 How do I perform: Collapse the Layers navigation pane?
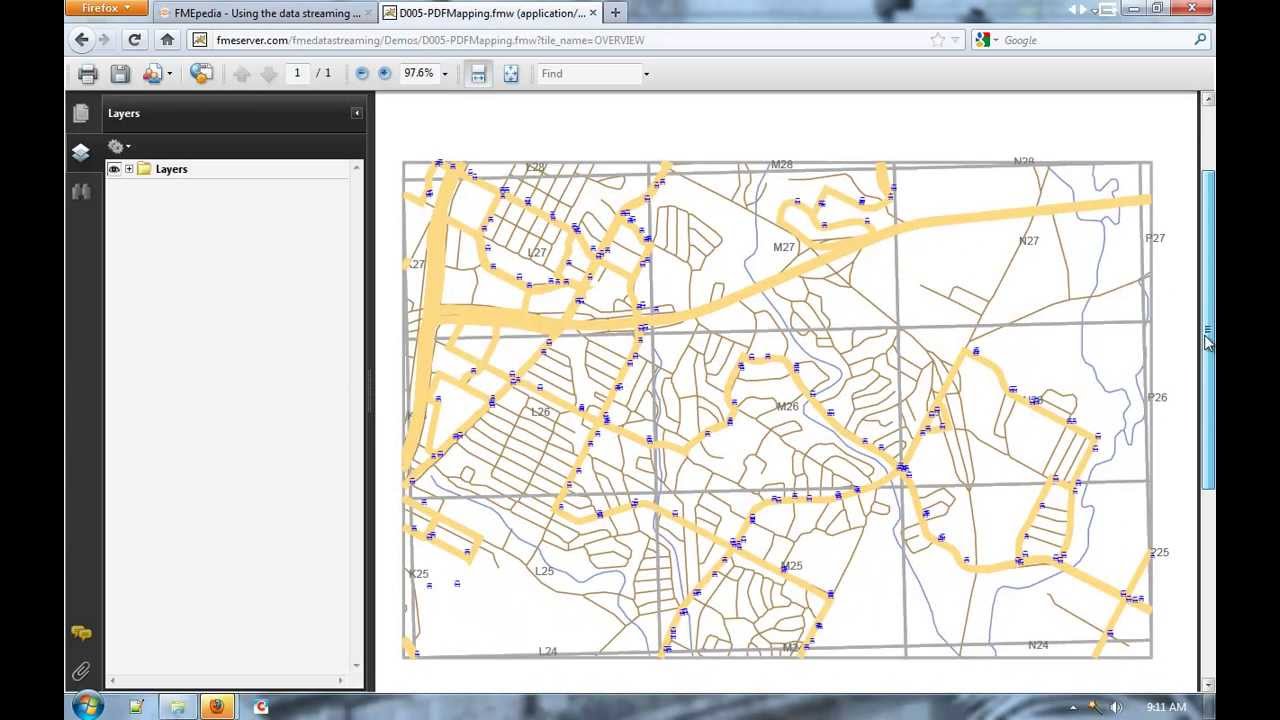(356, 113)
